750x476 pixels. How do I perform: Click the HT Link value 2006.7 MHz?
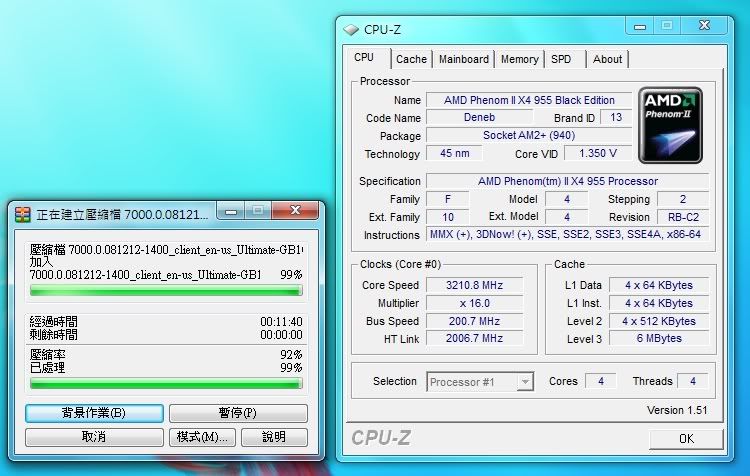[474, 338]
